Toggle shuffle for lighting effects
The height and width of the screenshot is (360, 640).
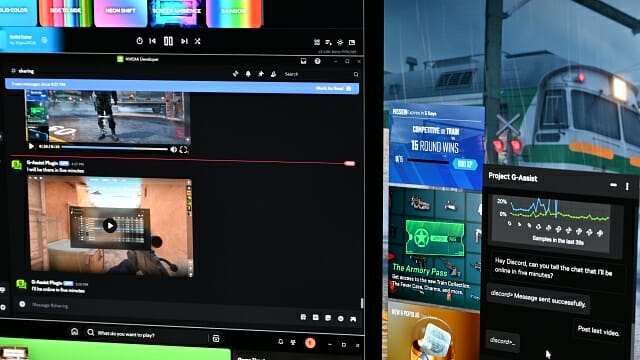point(198,41)
